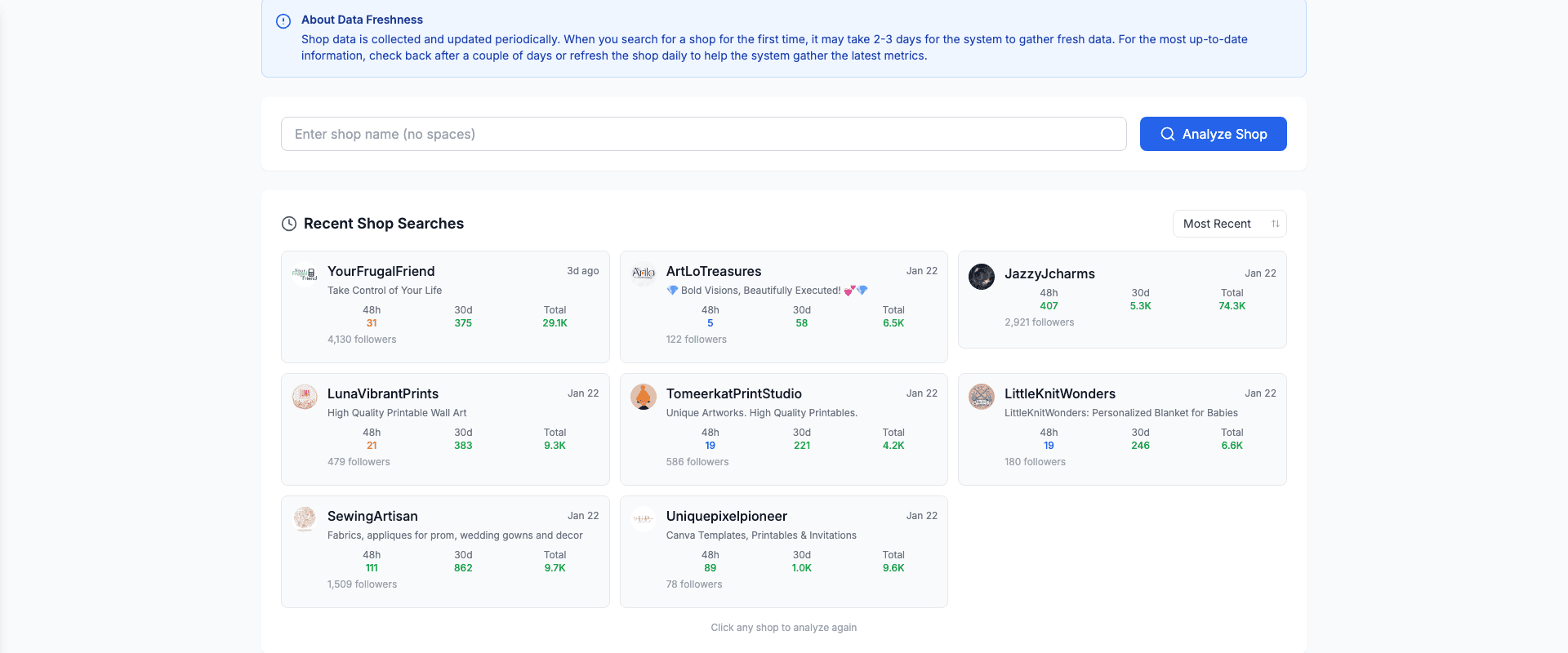This screenshot has width=1568, height=653.
Task: Click the ArtLoTreasures shop logo
Action: [x=644, y=274]
